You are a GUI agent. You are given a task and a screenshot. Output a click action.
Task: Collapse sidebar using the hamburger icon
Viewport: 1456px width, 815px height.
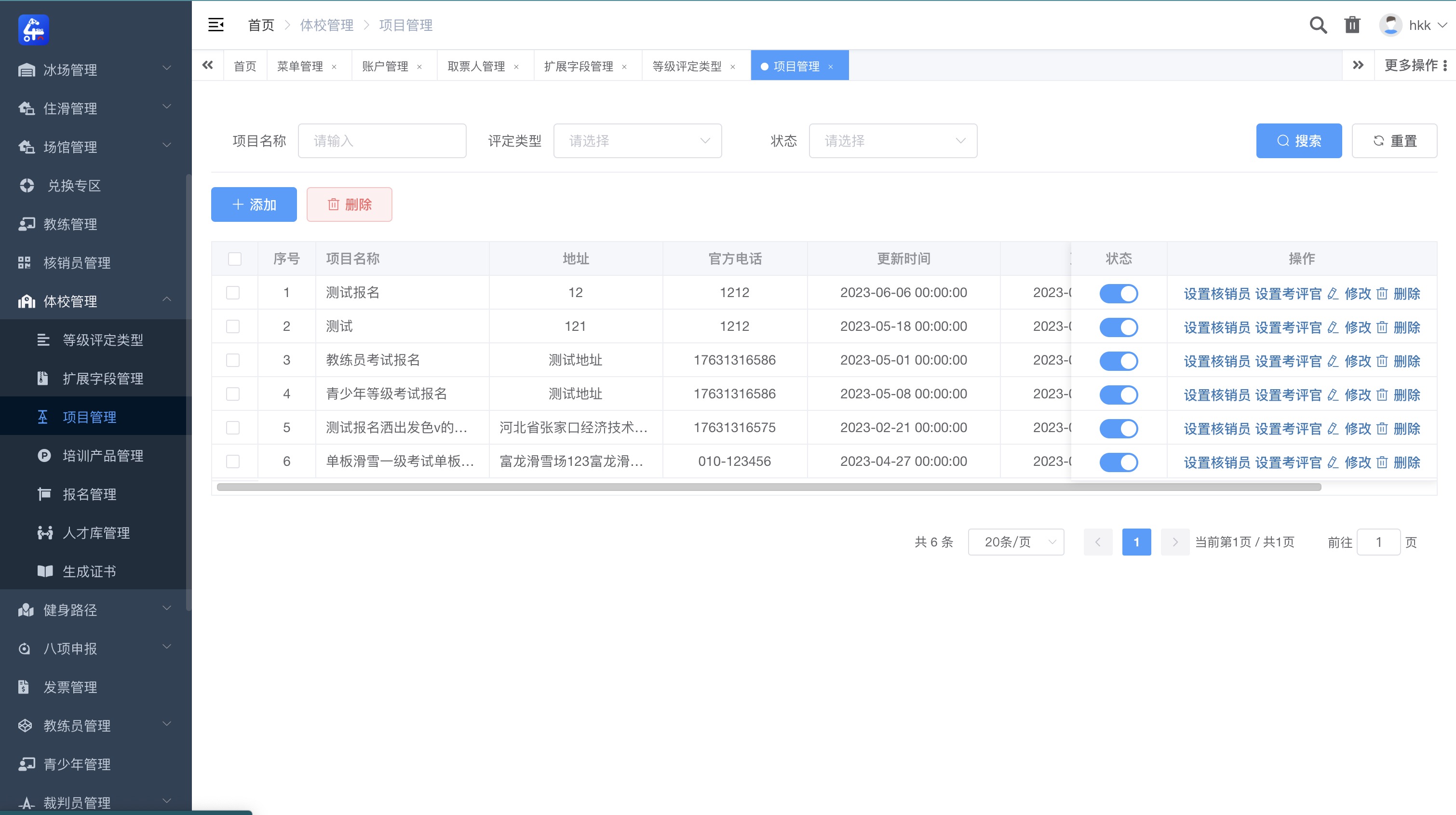(216, 25)
